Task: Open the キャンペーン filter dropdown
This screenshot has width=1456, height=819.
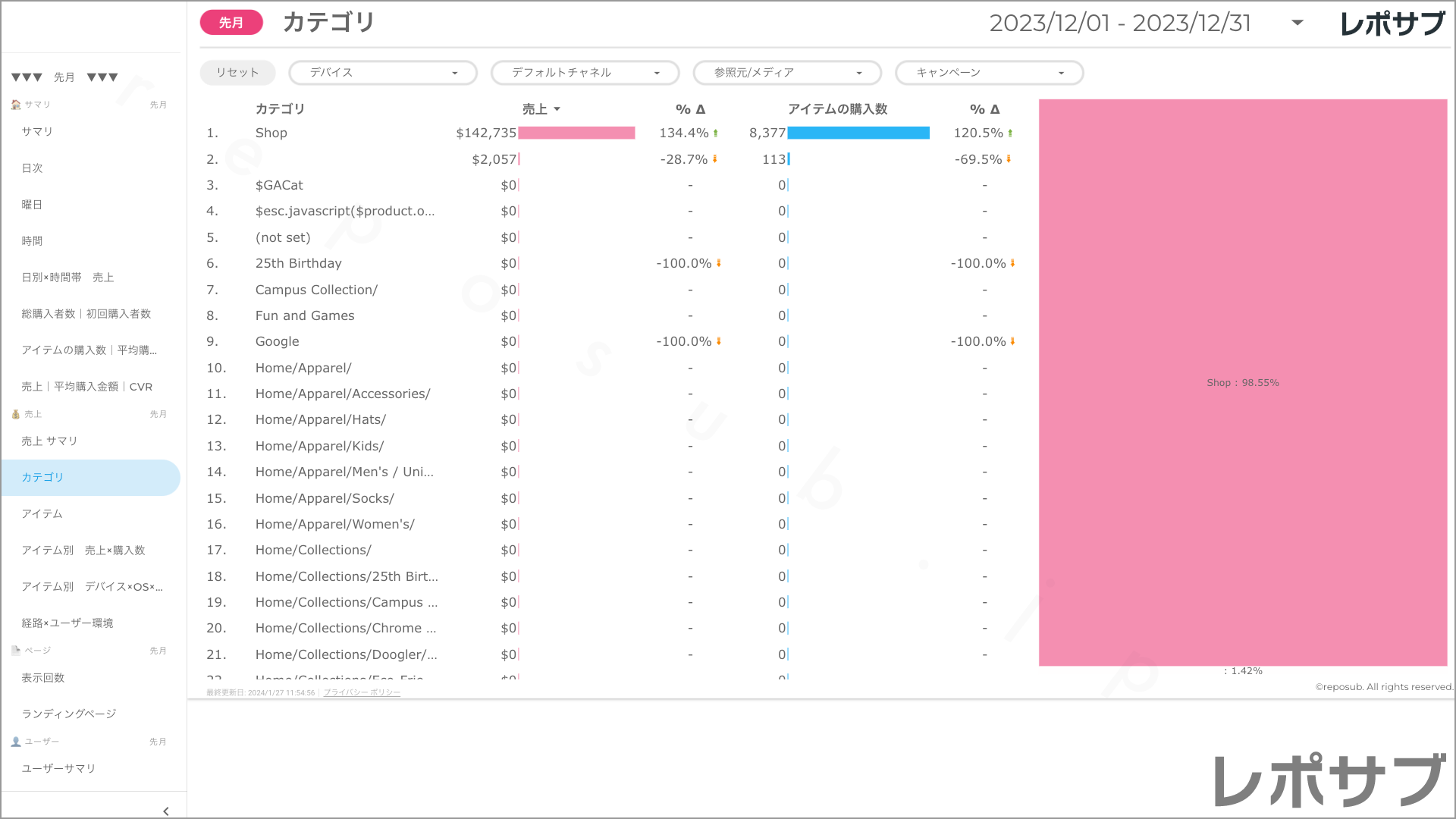Action: tap(989, 73)
